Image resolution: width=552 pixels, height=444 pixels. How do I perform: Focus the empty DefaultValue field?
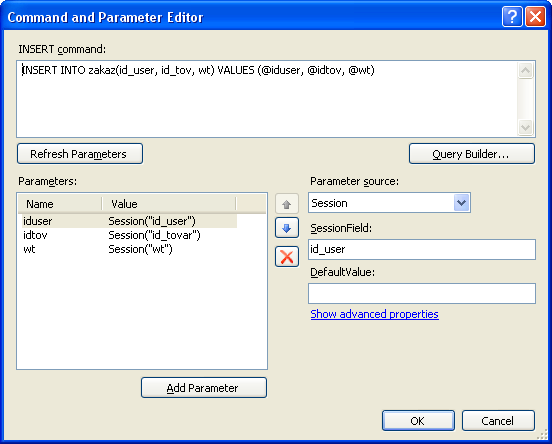pos(422,293)
